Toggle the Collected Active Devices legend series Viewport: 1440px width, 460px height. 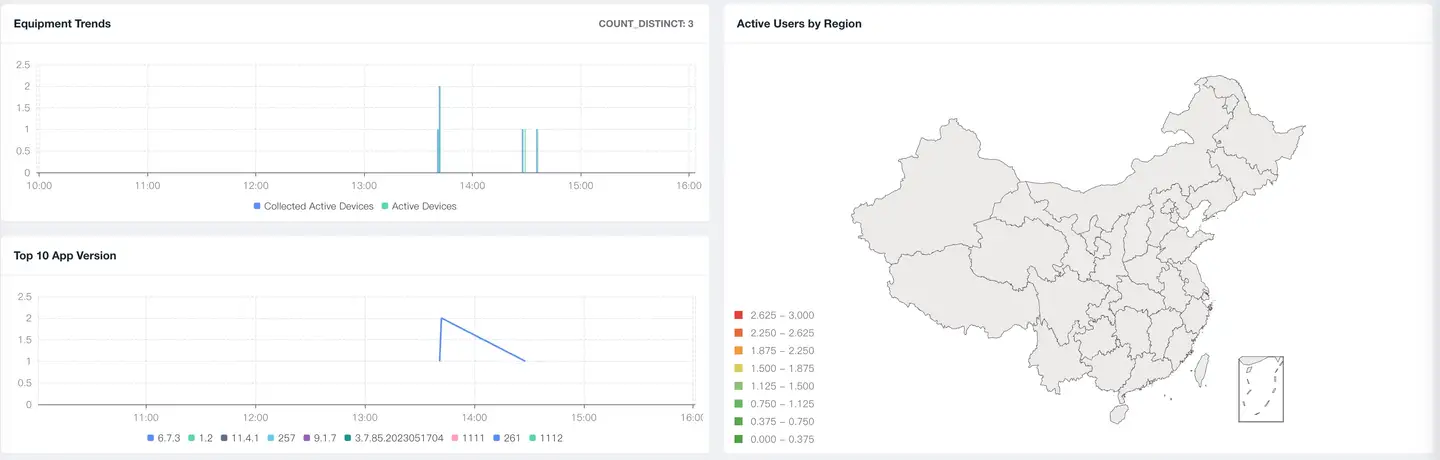313,206
